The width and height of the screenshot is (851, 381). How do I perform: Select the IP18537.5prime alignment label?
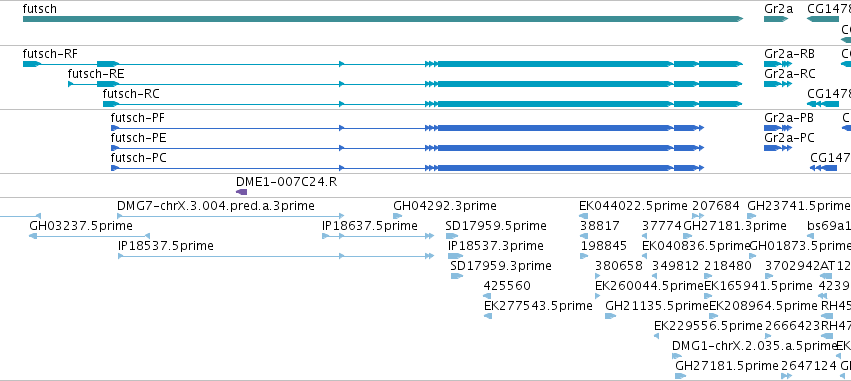click(x=166, y=246)
